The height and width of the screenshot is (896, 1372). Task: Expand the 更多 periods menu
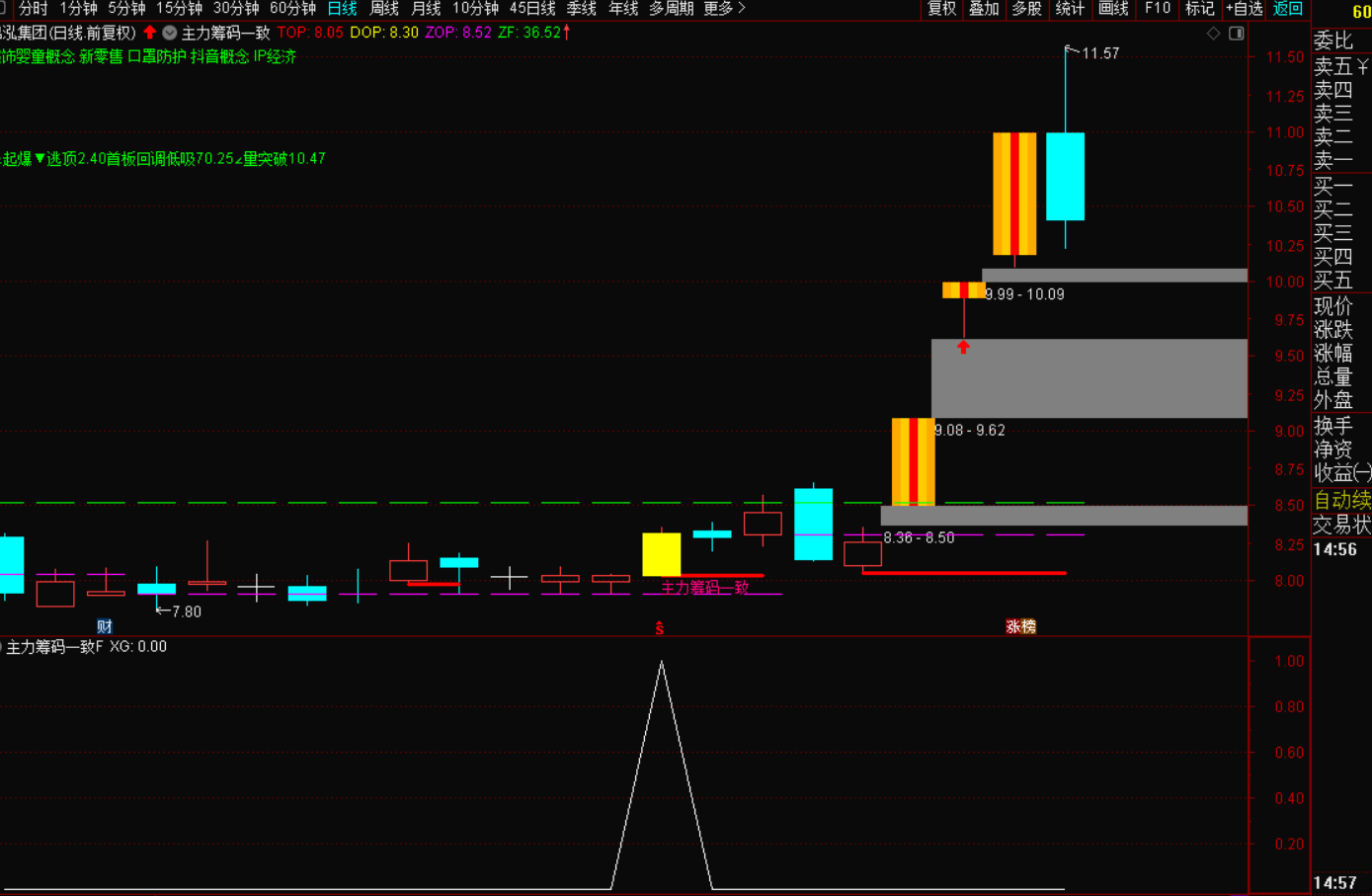pyautogui.click(x=724, y=9)
